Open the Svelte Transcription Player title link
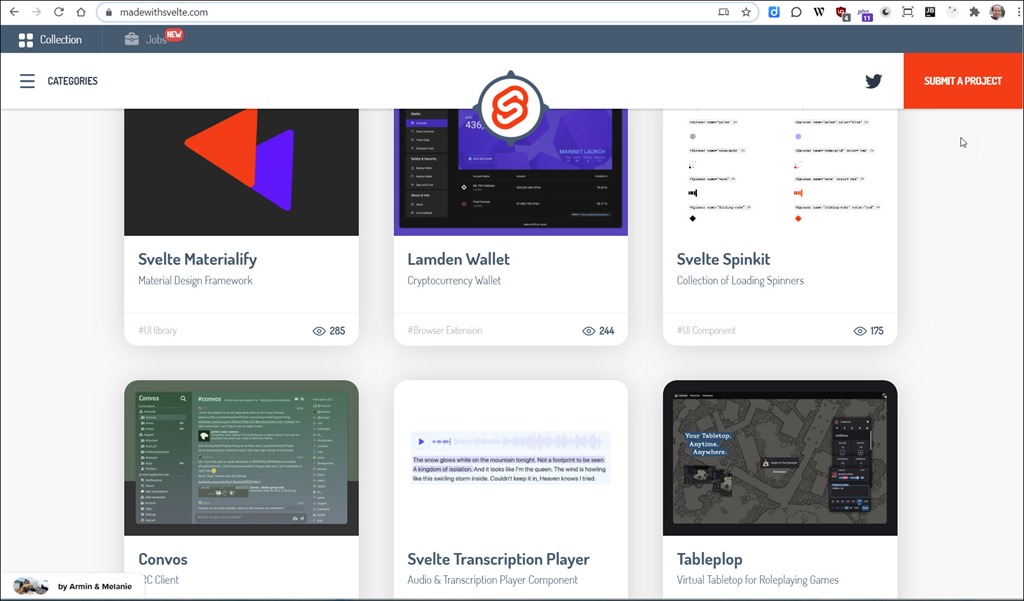 pos(498,559)
